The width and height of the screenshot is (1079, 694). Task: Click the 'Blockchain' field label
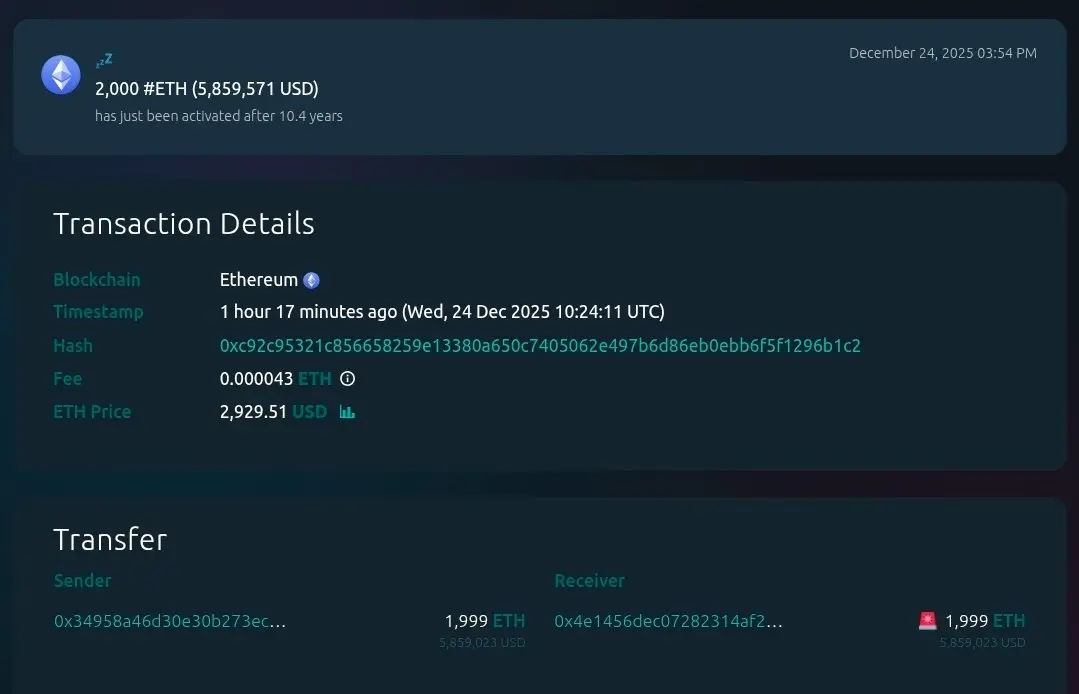97,280
